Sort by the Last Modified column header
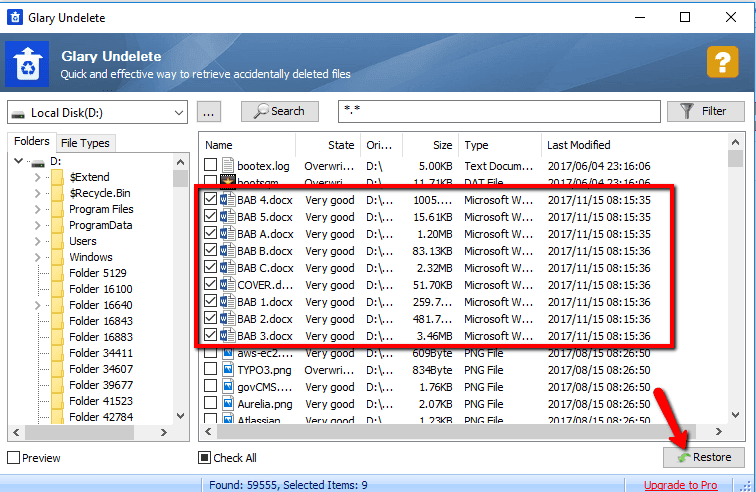Screen dimensions: 756x492 coord(634,145)
